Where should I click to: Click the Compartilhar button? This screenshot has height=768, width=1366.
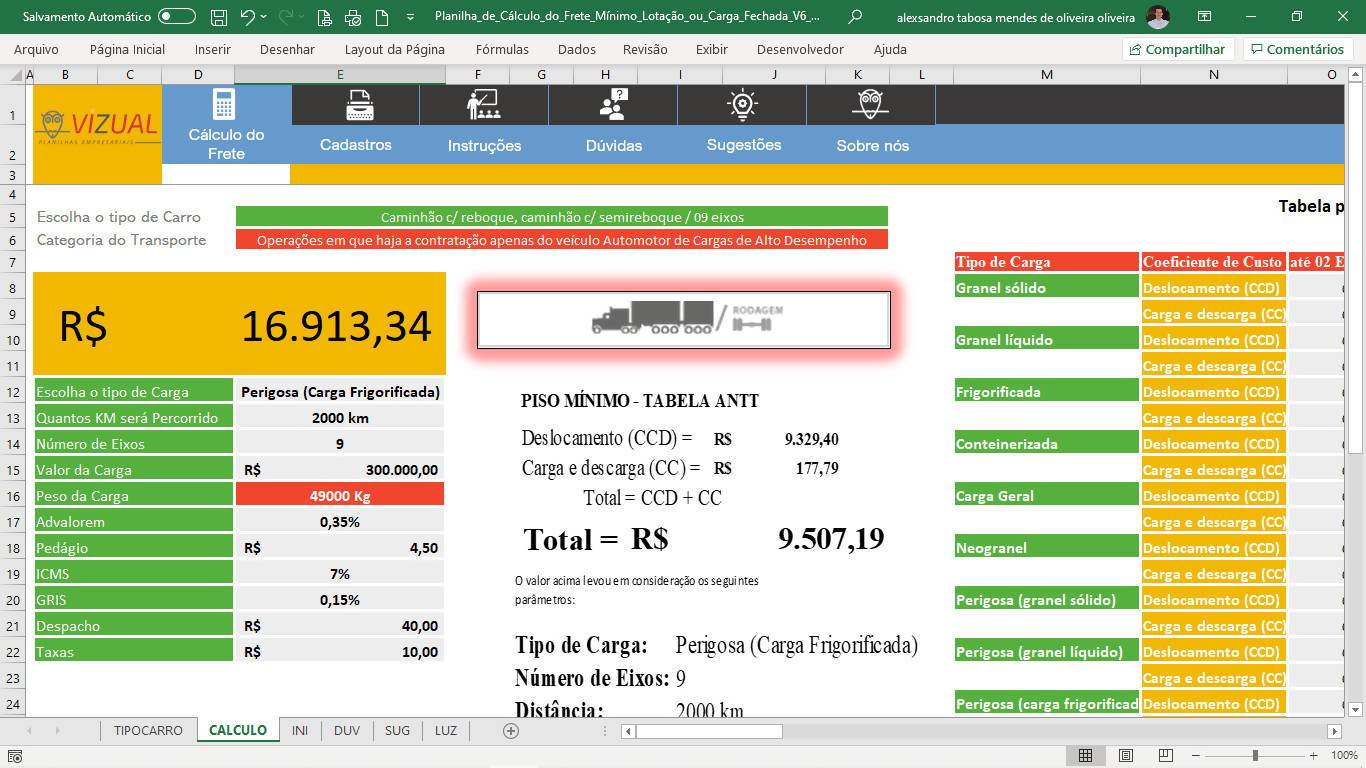coord(1176,49)
